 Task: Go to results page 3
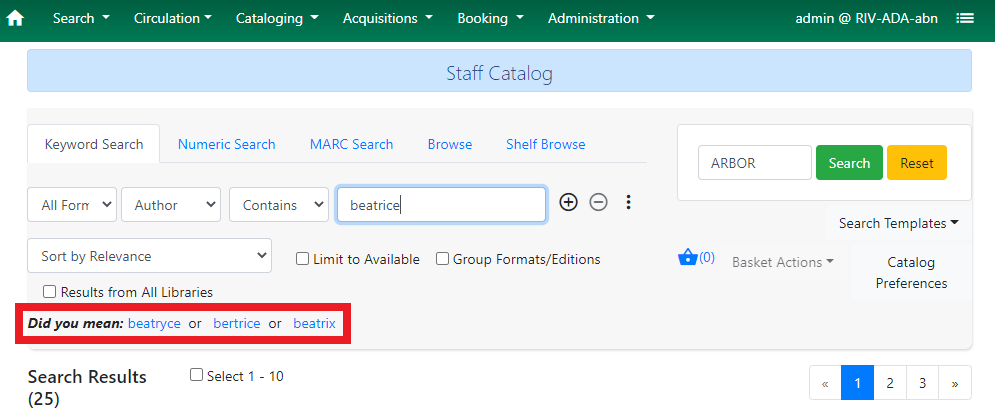click(x=922, y=383)
